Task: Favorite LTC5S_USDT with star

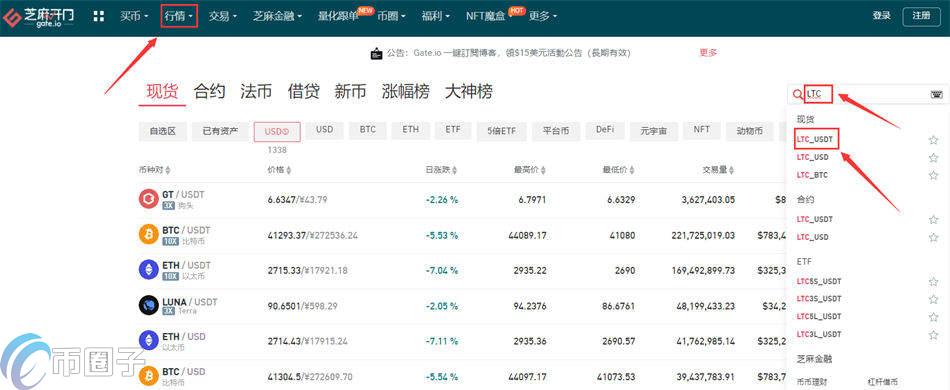Action: click(933, 282)
